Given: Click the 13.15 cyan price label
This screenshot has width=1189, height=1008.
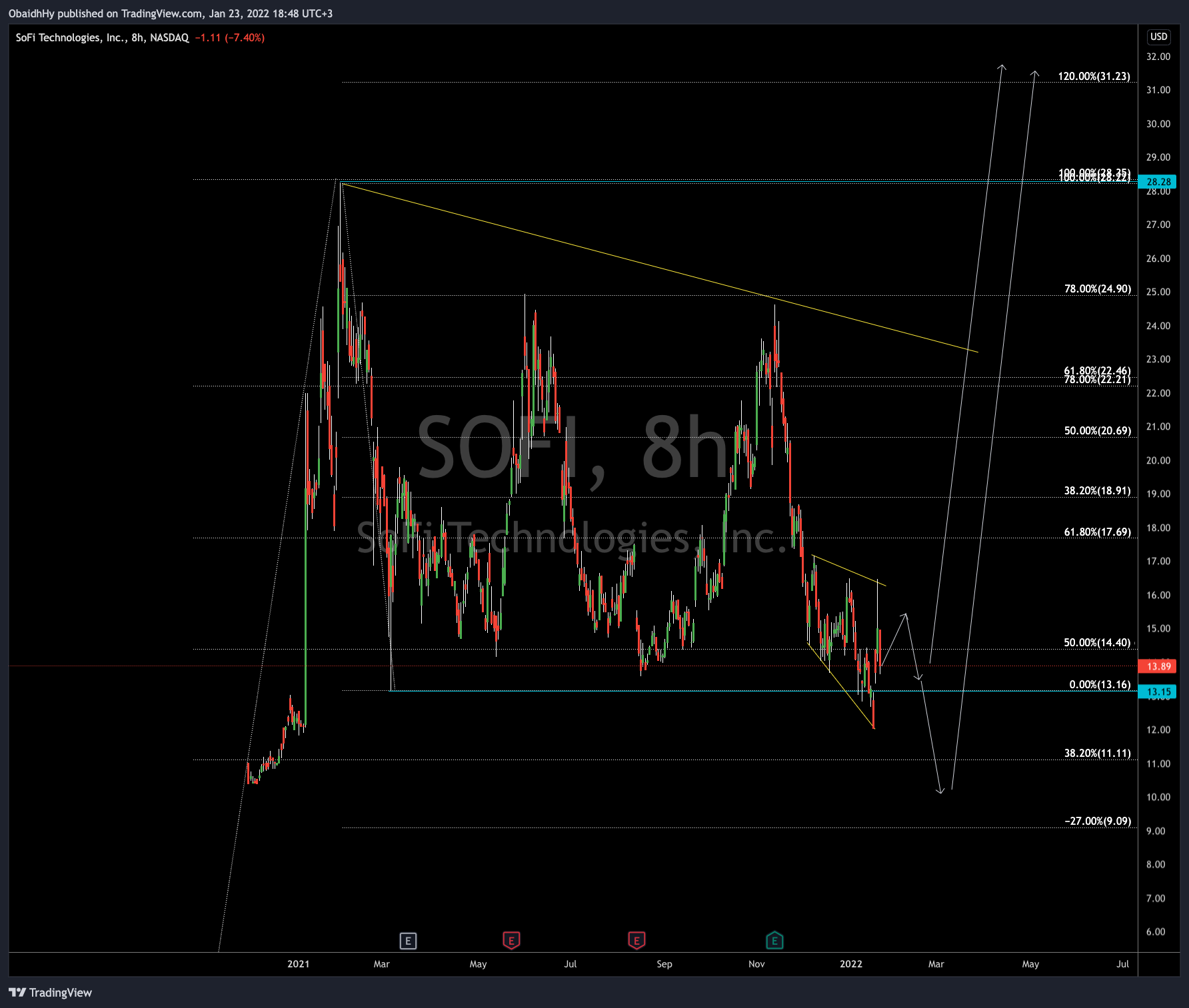Looking at the screenshot, I should coord(1158,692).
